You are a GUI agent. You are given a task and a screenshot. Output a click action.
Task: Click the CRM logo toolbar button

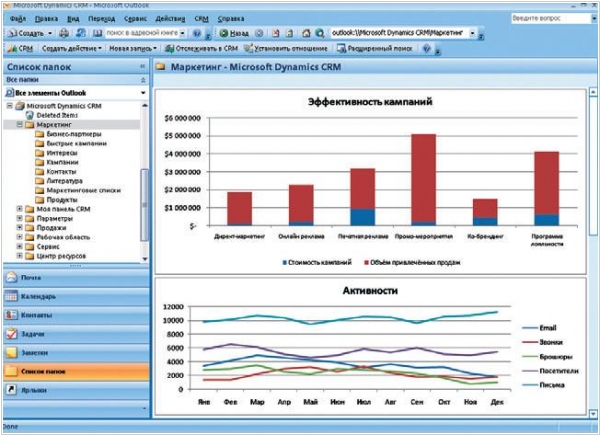tap(21, 49)
